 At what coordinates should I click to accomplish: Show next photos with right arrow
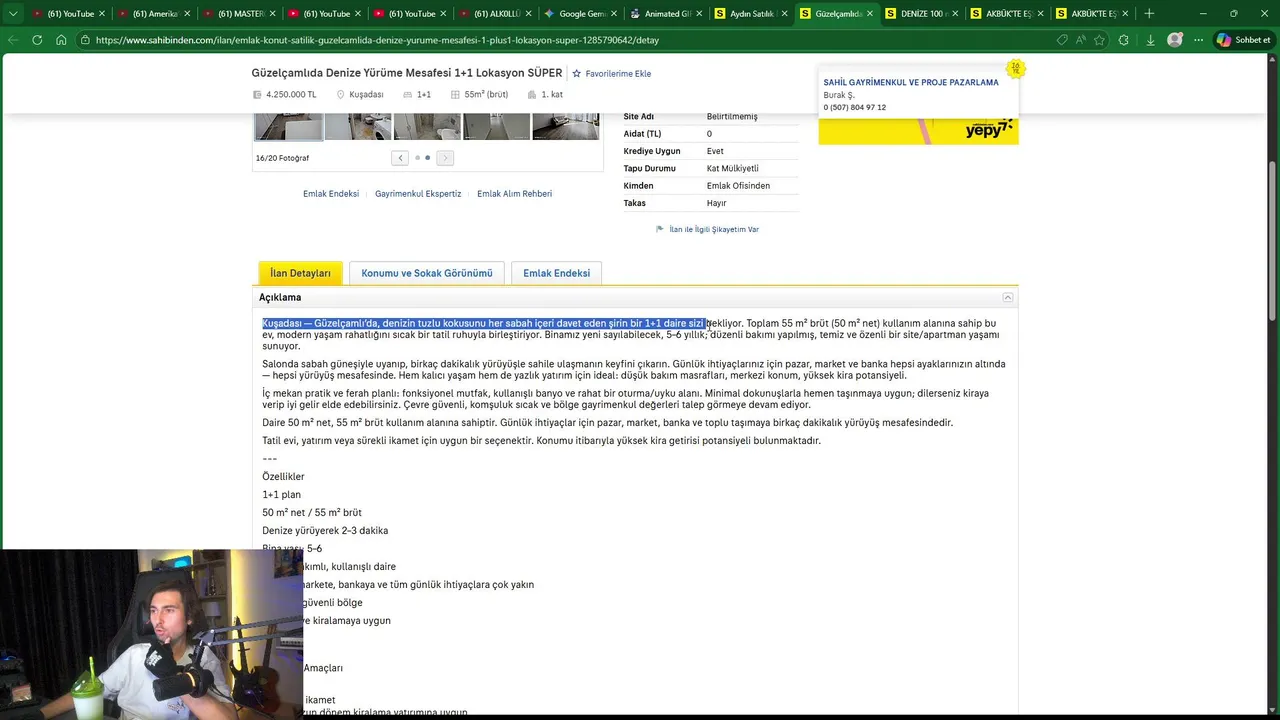pyautogui.click(x=445, y=158)
